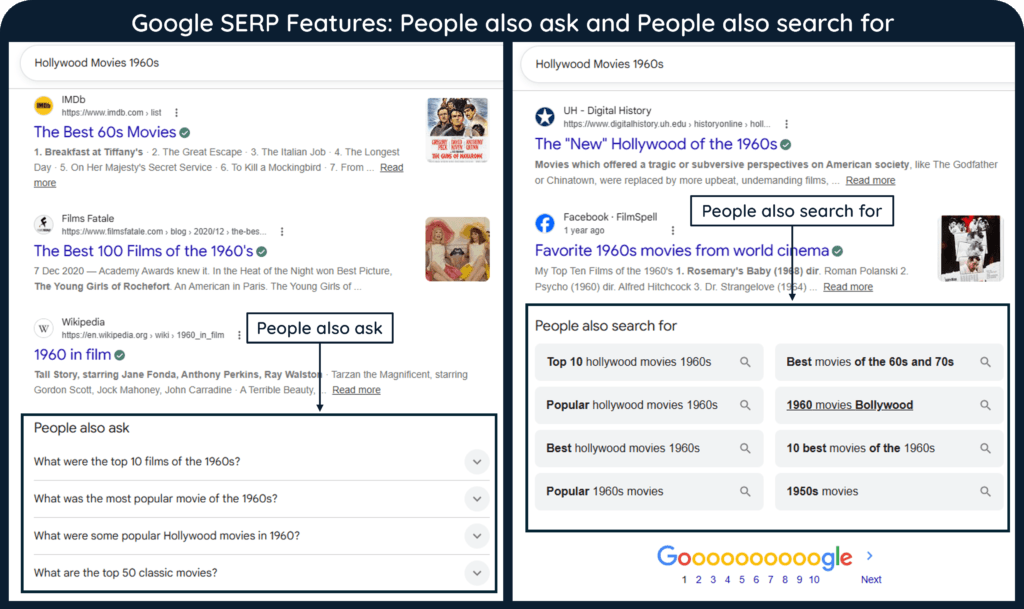Click the next-page arrow beside Google logo
The width and height of the screenshot is (1024, 609).
[869, 556]
